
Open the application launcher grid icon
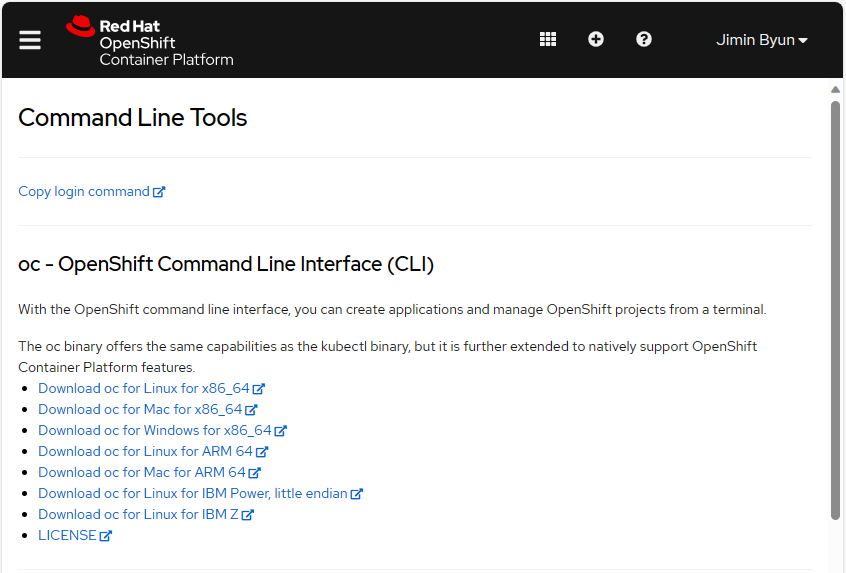coord(548,39)
